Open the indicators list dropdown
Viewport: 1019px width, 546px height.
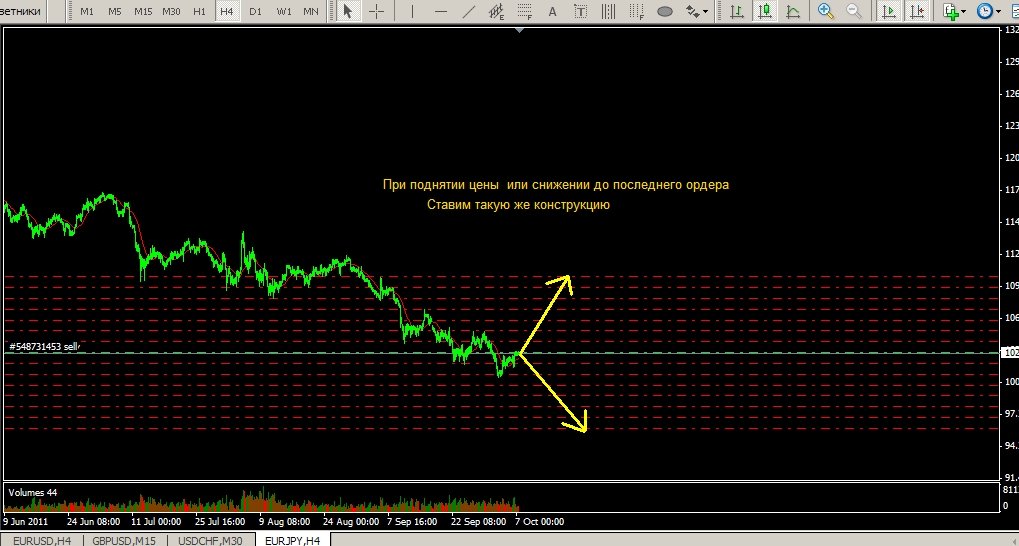(x=955, y=11)
